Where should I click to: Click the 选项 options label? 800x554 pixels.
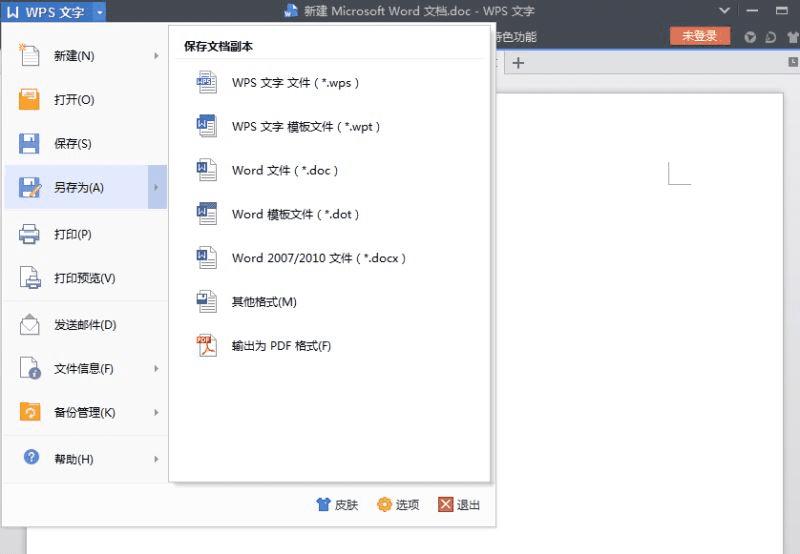[x=407, y=505]
